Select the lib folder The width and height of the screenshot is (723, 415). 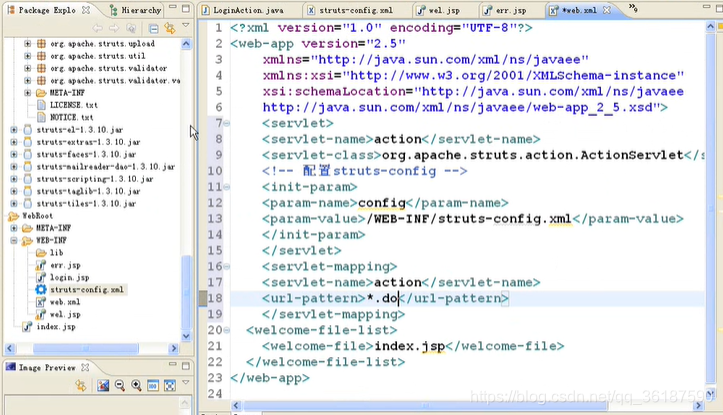coord(56,253)
